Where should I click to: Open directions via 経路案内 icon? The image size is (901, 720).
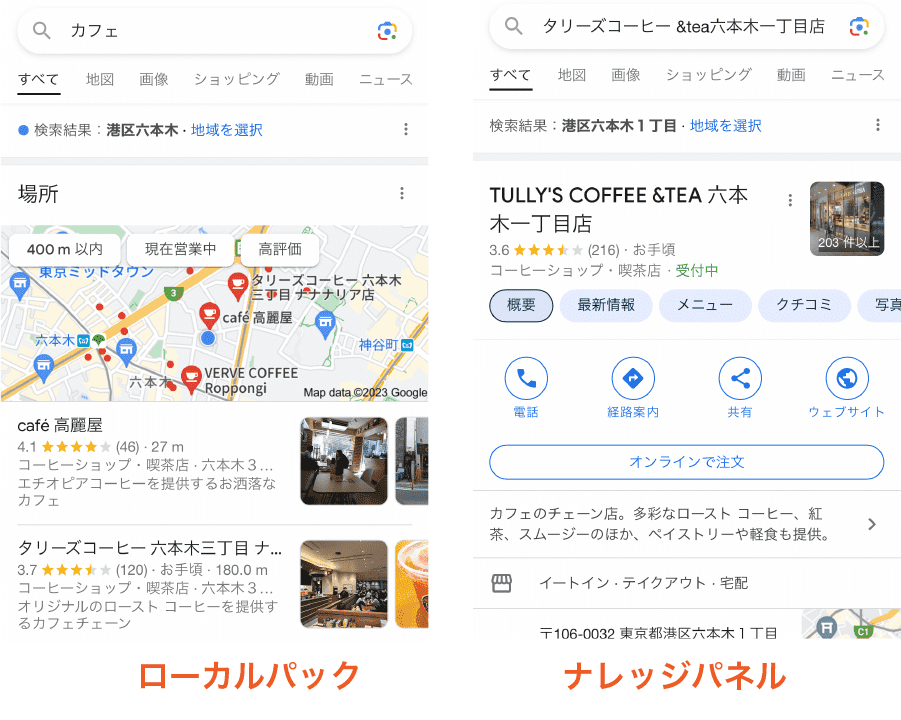(x=633, y=378)
